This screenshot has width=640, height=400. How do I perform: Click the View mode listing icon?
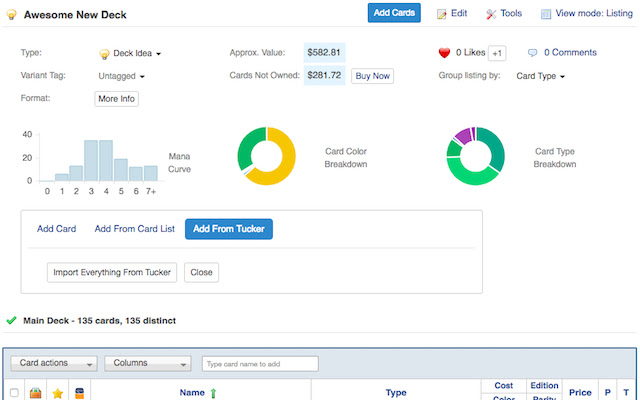[546, 14]
